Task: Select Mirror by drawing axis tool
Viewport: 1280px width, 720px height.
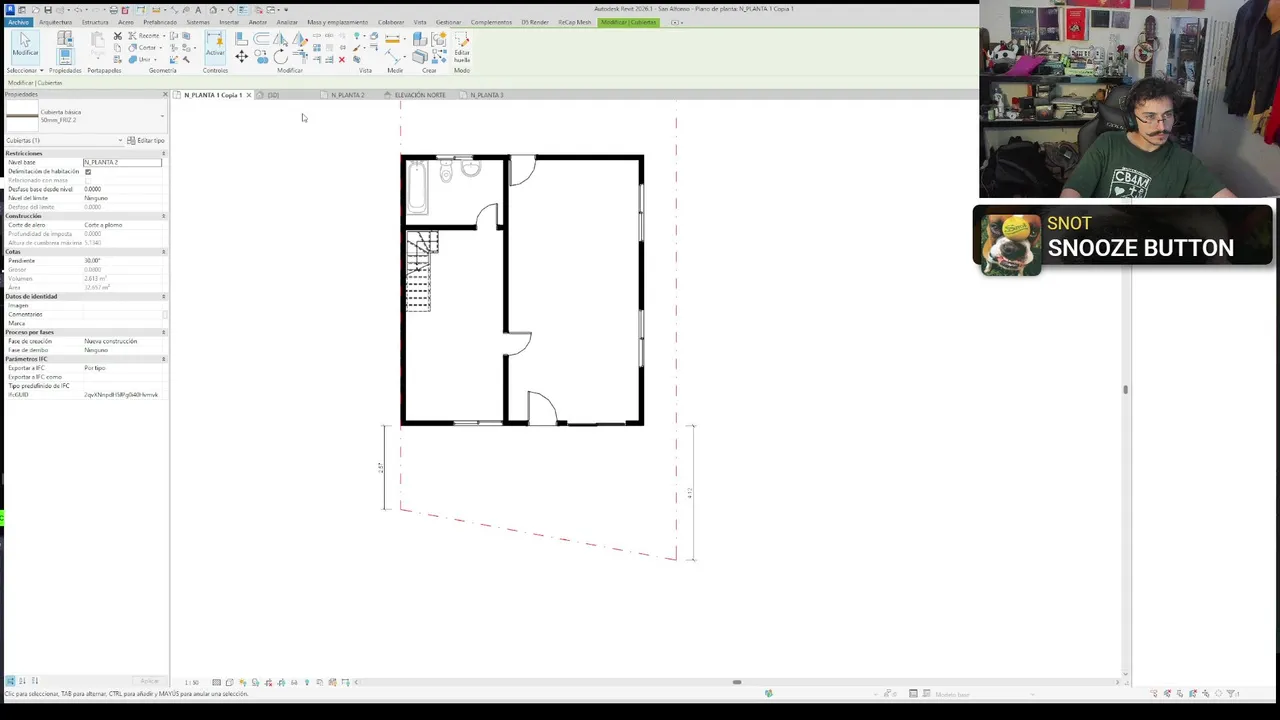Action: pos(299,38)
